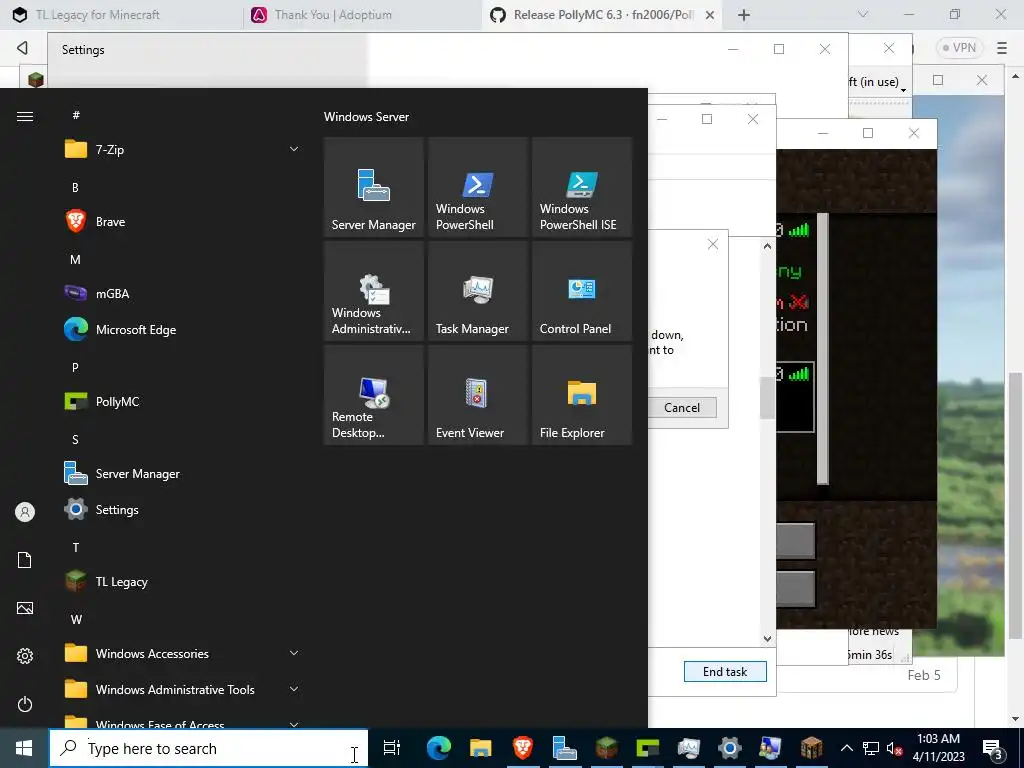Open the network tray icon
Image resolution: width=1024 pixels, height=768 pixels.
click(871, 748)
